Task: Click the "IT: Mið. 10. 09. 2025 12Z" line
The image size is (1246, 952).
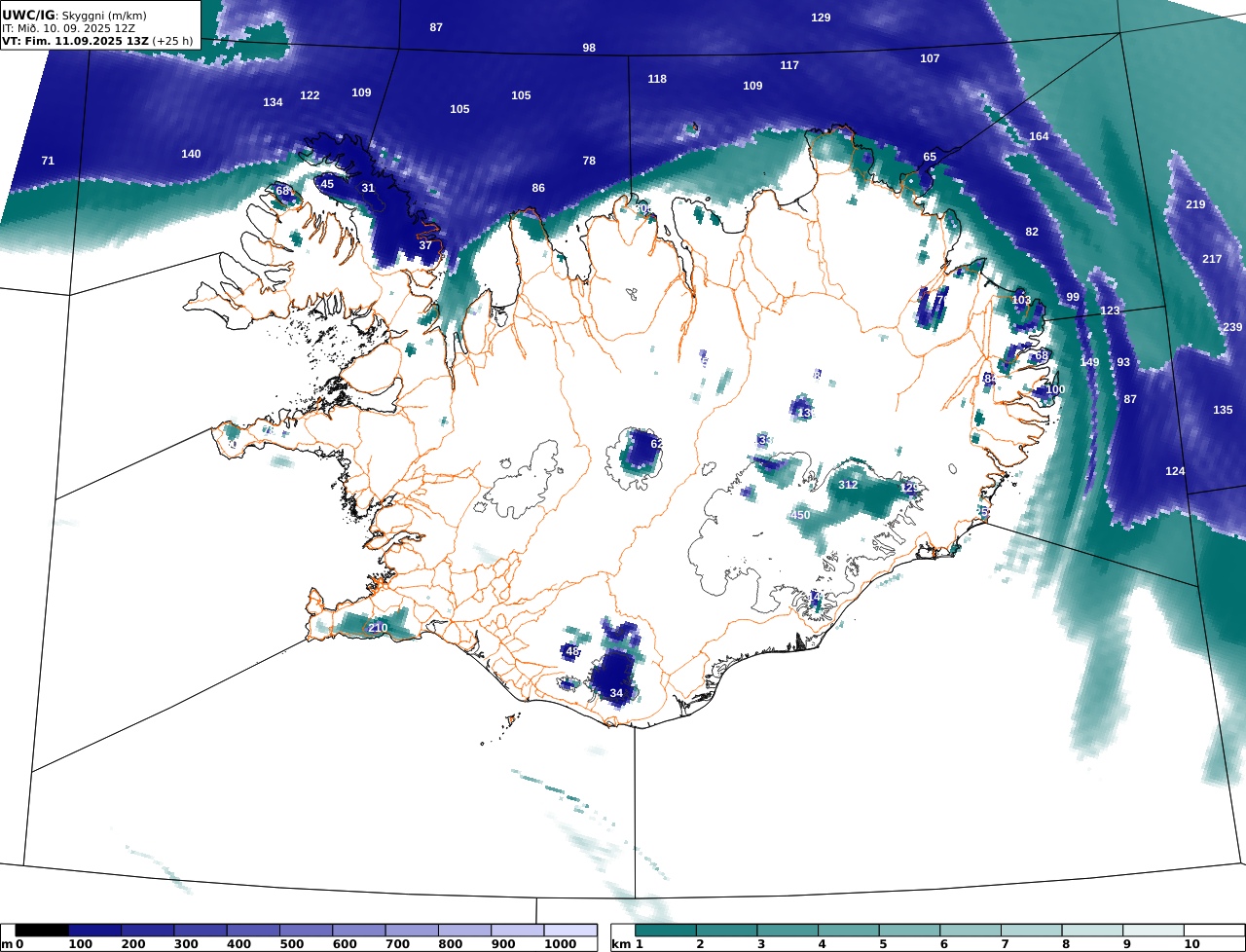Action: [68, 28]
